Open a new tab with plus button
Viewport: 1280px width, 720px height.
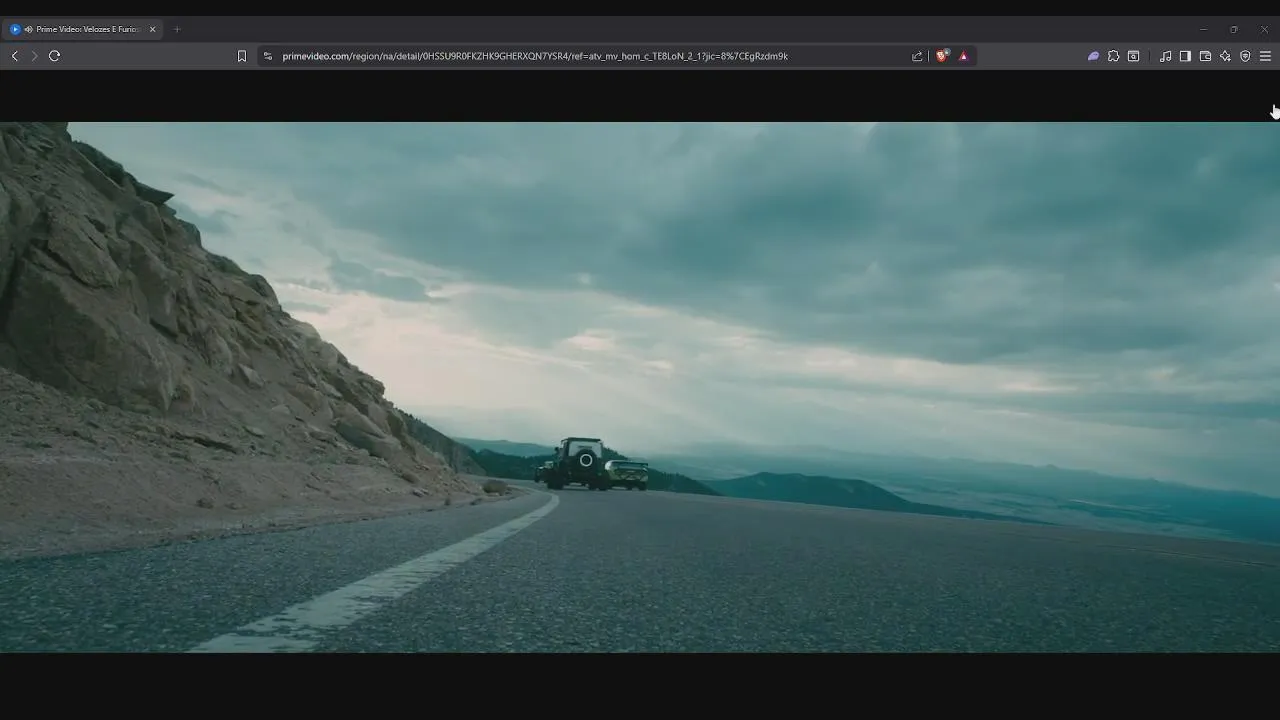pyautogui.click(x=177, y=29)
